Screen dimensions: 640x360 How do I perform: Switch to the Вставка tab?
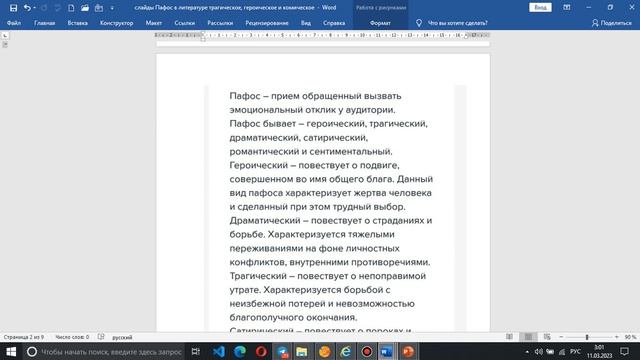coord(78,23)
